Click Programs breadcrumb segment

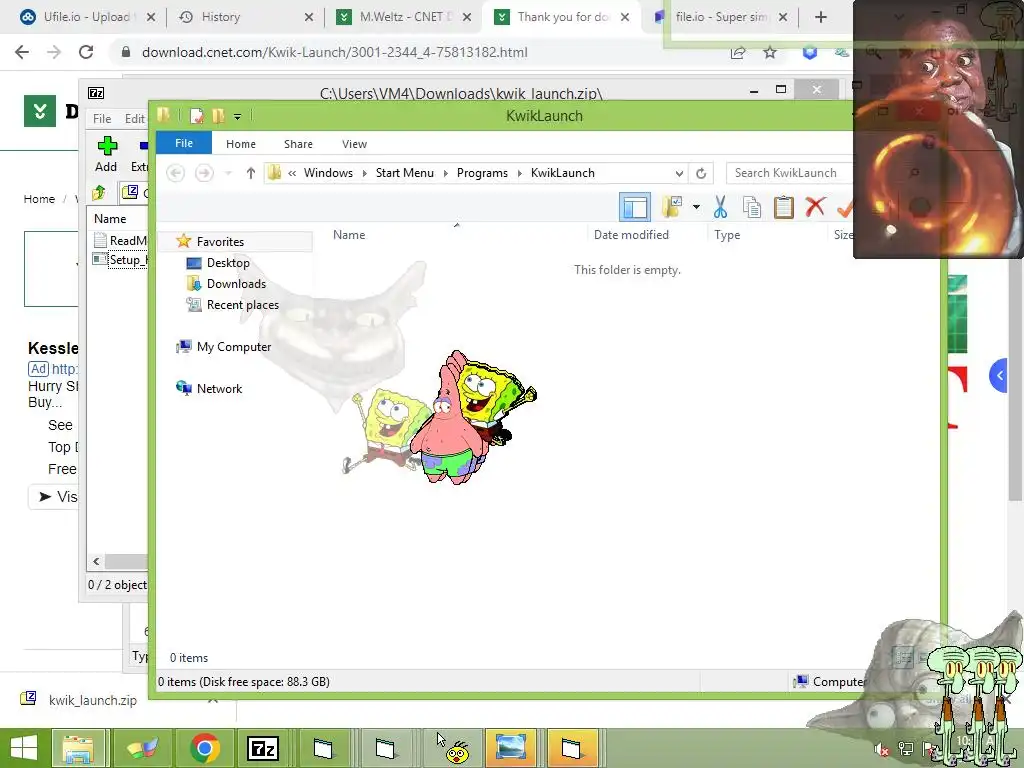pyautogui.click(x=482, y=173)
